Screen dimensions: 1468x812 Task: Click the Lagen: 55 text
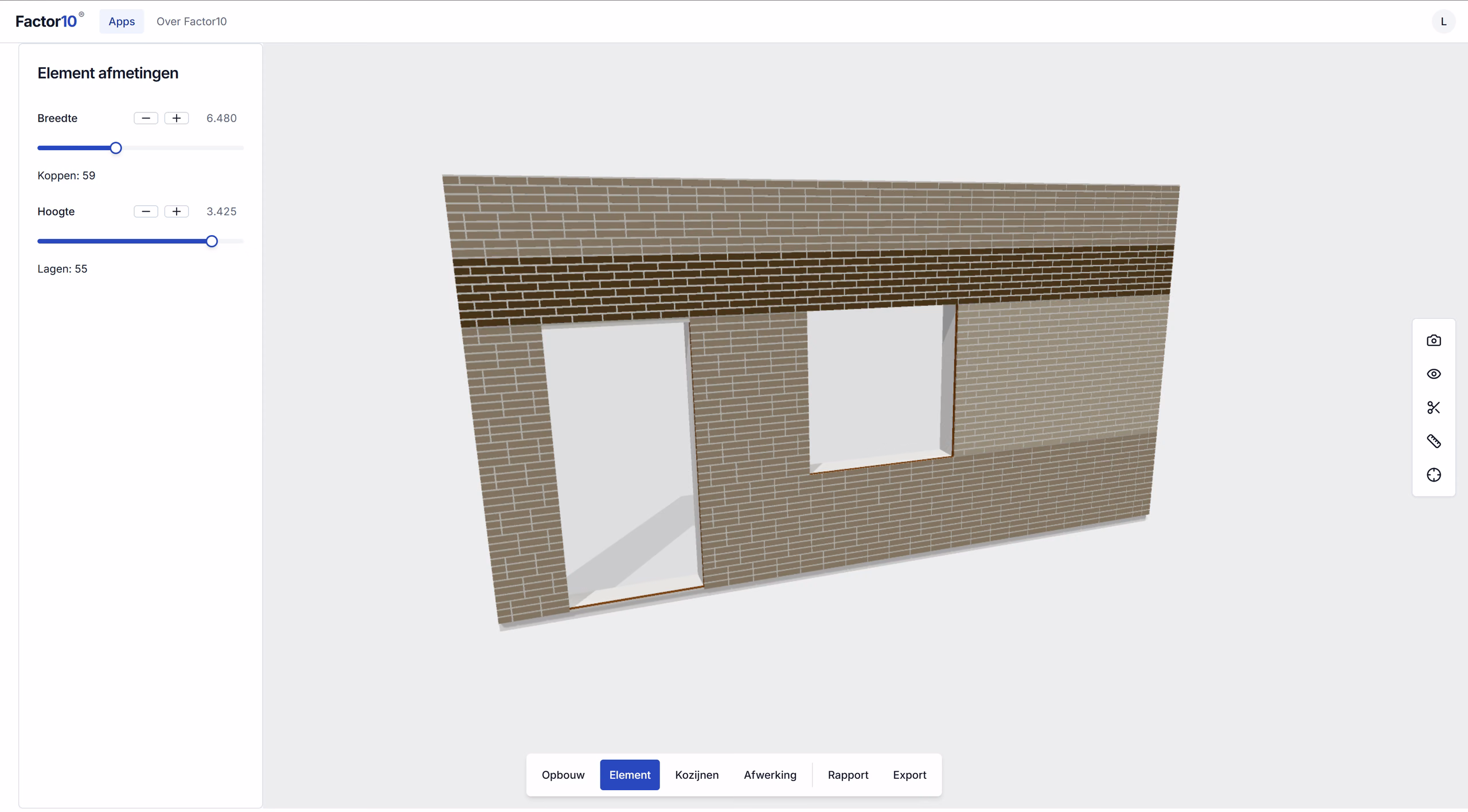tap(63, 269)
